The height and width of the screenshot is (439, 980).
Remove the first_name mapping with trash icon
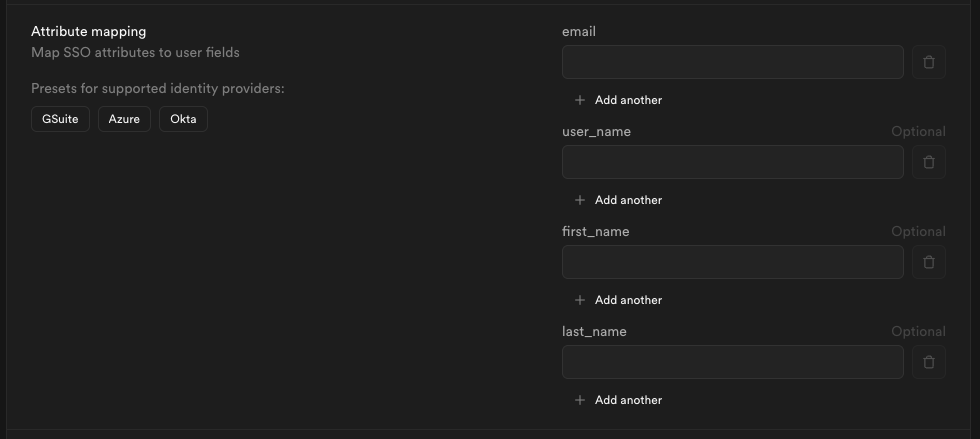click(928, 262)
